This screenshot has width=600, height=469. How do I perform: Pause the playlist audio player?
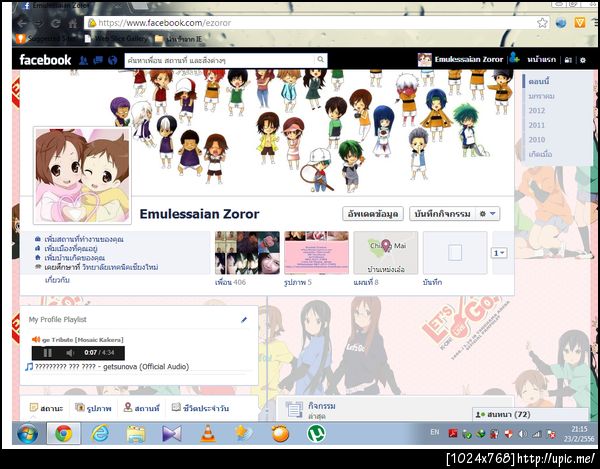pyautogui.click(x=47, y=353)
